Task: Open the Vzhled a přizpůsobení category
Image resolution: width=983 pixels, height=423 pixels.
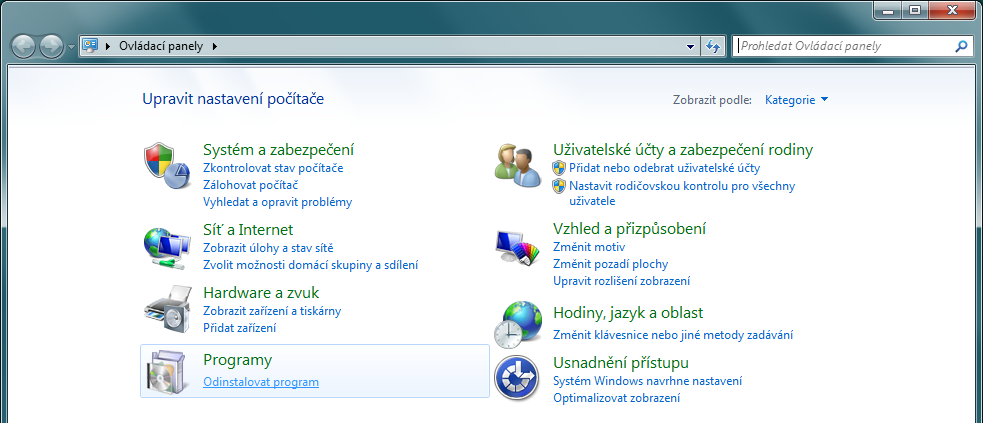Action: [x=629, y=228]
